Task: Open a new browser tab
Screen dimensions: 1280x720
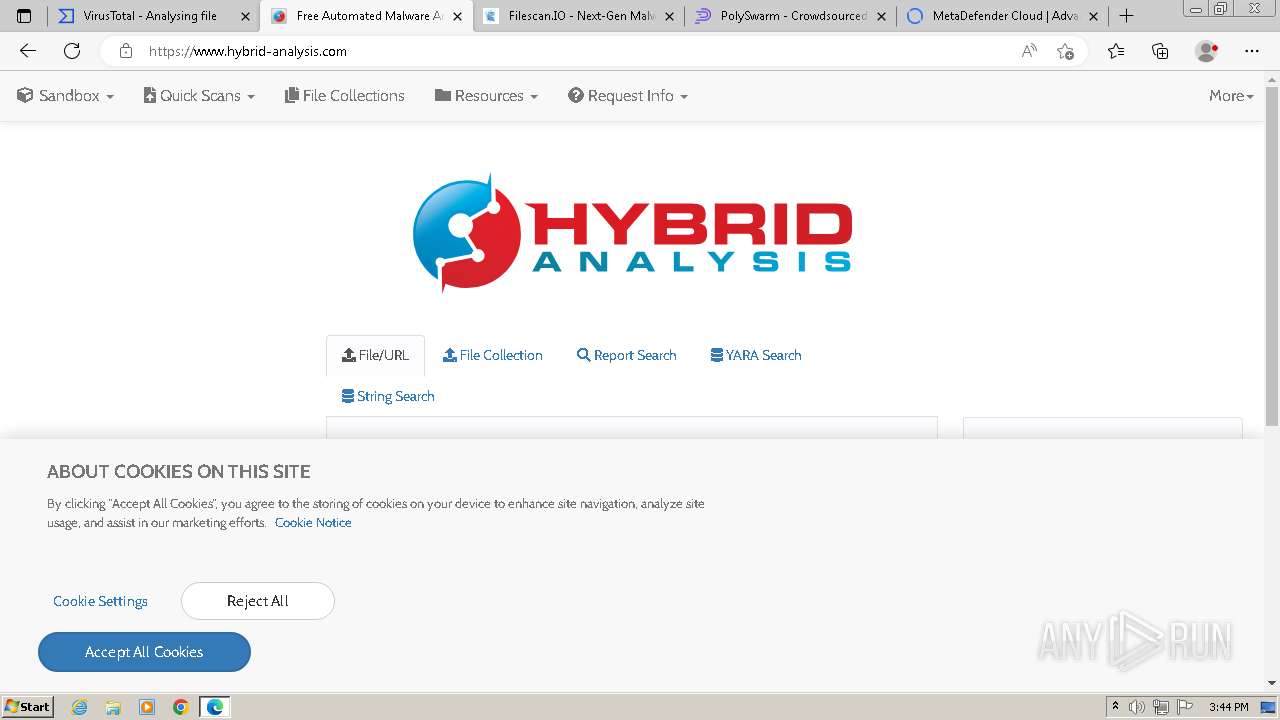Action: 1126,16
